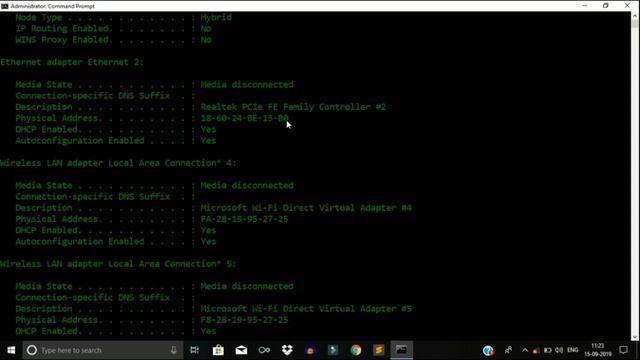Click the scrollbar down arrow

635,337
